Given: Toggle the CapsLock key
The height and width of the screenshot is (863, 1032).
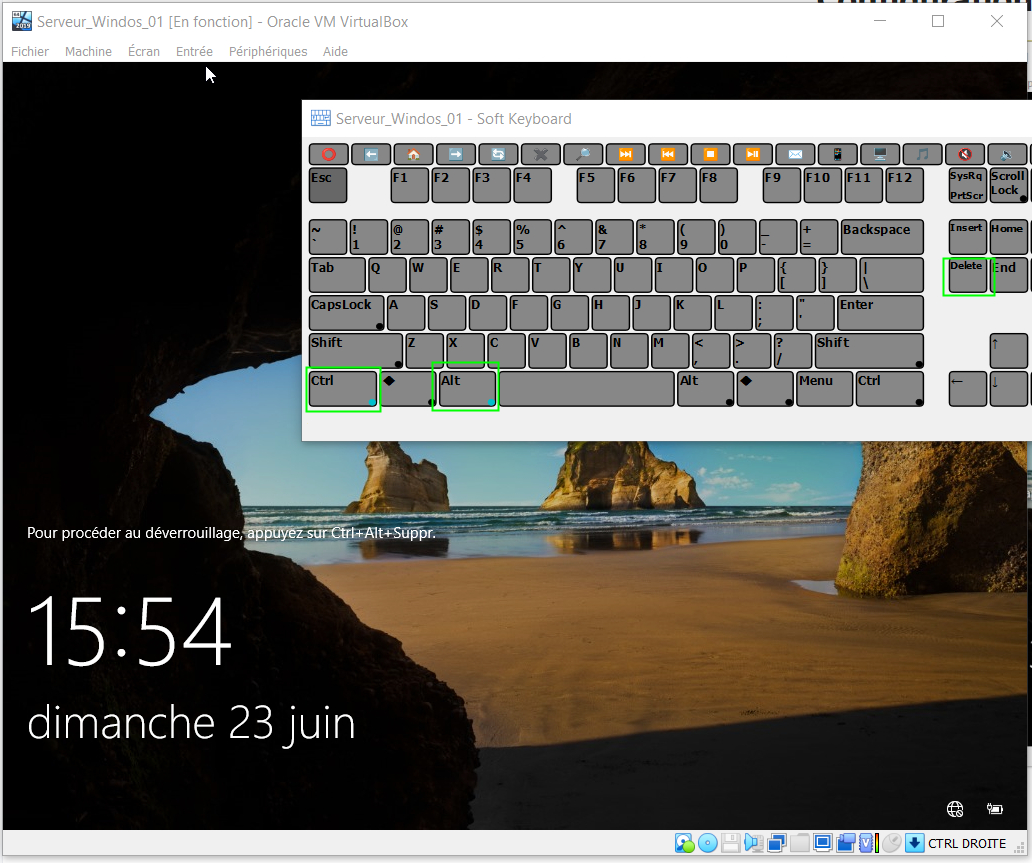Looking at the screenshot, I should pos(347,313).
